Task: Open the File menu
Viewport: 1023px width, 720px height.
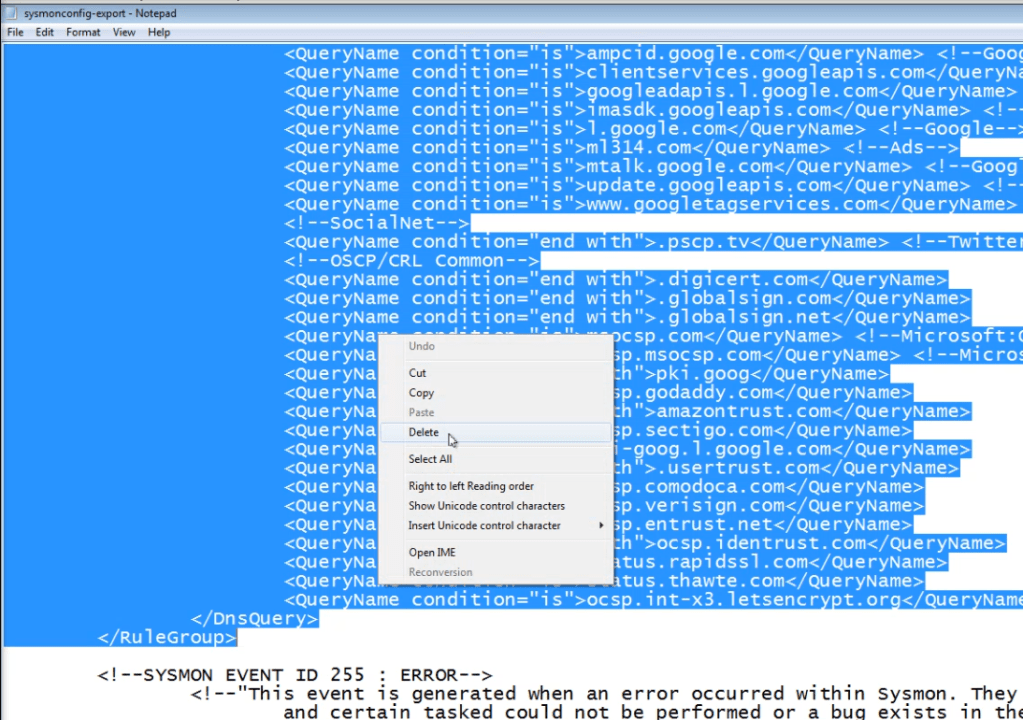Action: (x=15, y=32)
